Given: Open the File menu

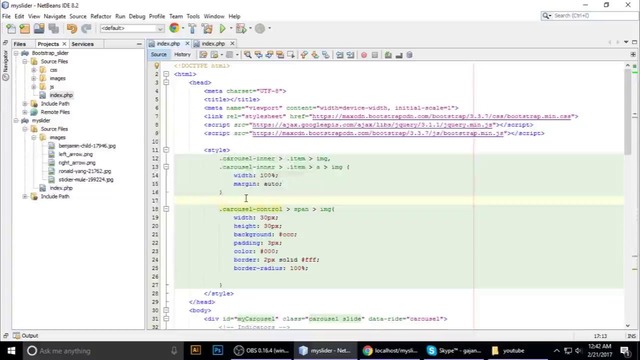Looking at the screenshot, I should [x=6, y=16].
